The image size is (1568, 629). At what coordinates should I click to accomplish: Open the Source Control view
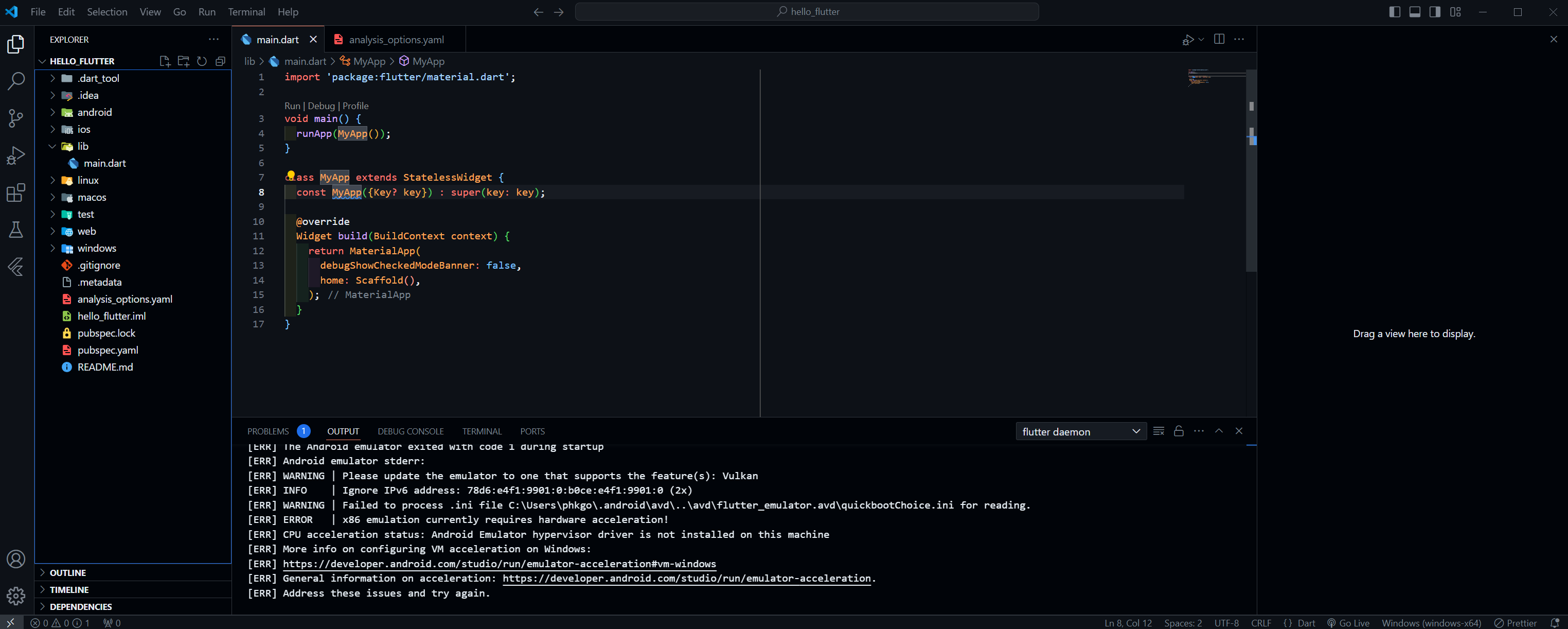click(x=16, y=118)
